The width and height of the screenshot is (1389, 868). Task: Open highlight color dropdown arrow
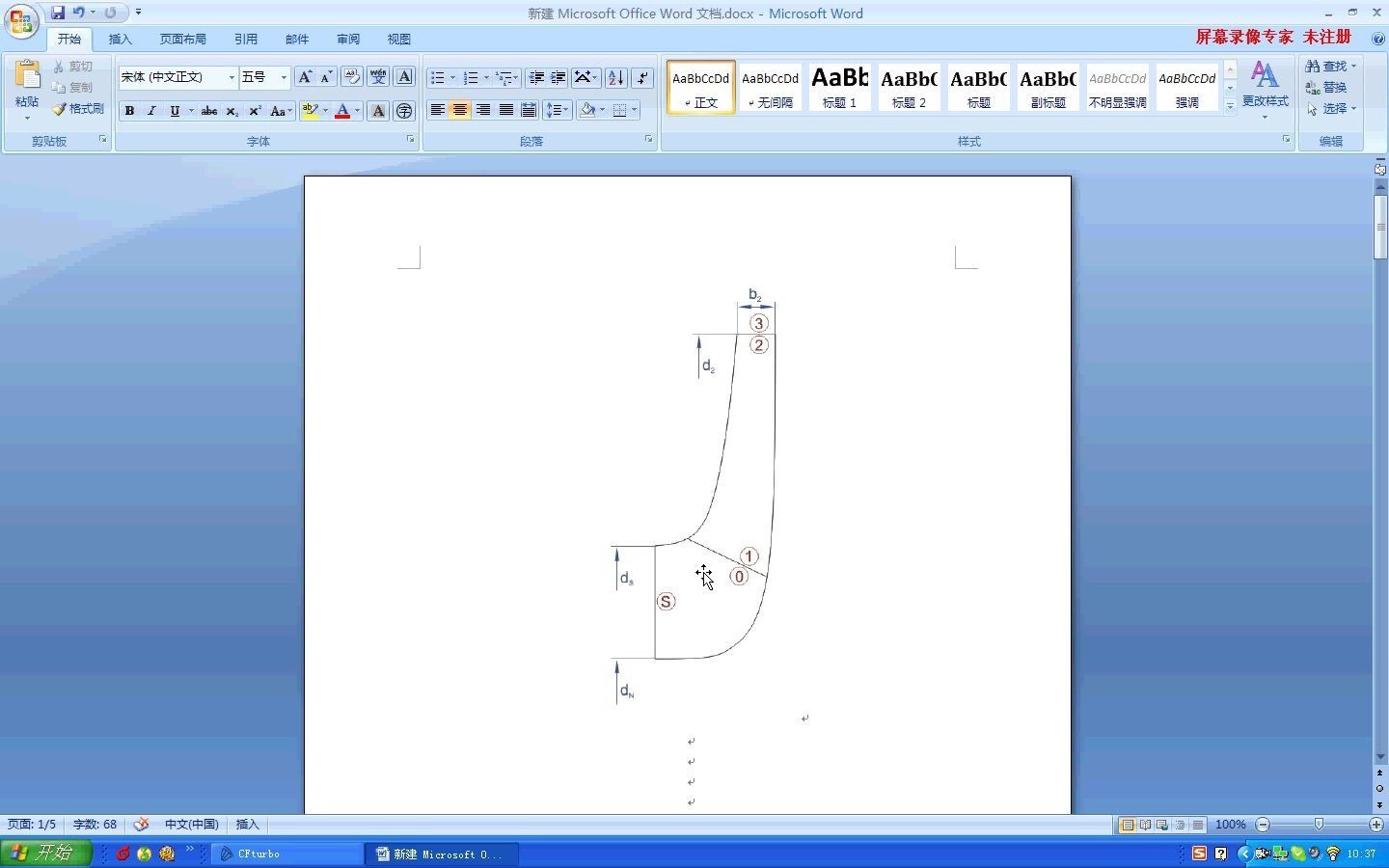click(x=325, y=111)
